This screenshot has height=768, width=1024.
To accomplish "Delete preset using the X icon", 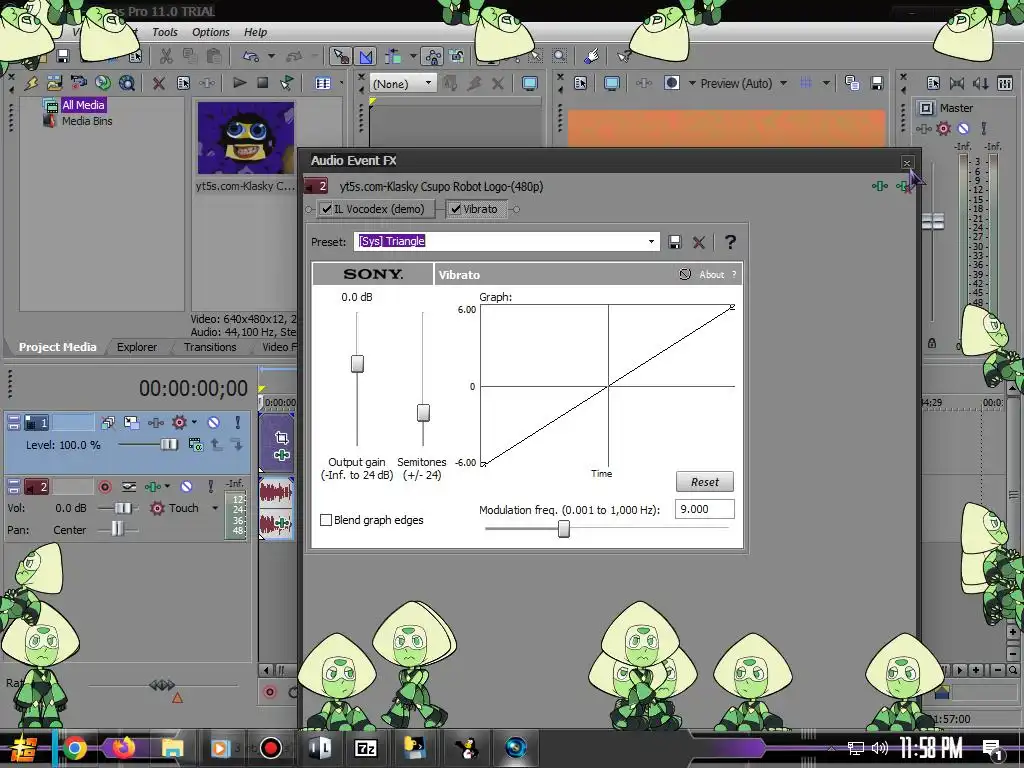I will click(x=699, y=242).
